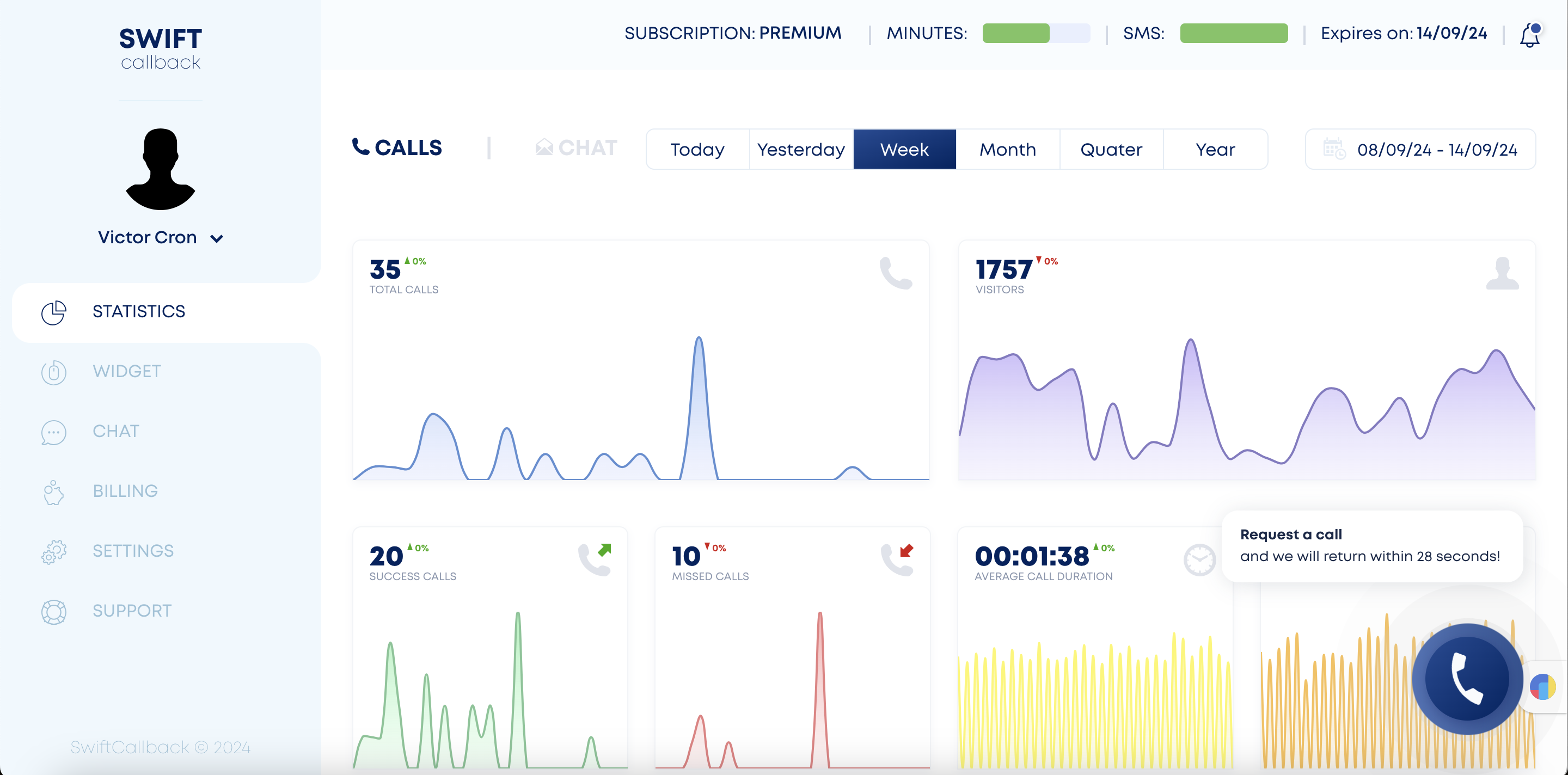The height and width of the screenshot is (775, 1568).
Task: Open the CALLS statistics tab
Action: 397,148
